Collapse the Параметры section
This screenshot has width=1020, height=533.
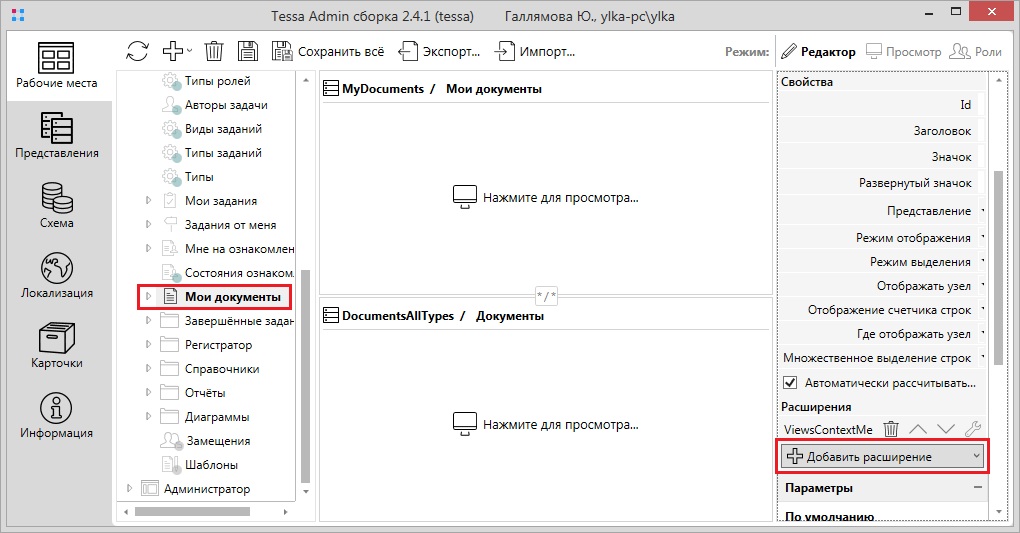(x=976, y=488)
